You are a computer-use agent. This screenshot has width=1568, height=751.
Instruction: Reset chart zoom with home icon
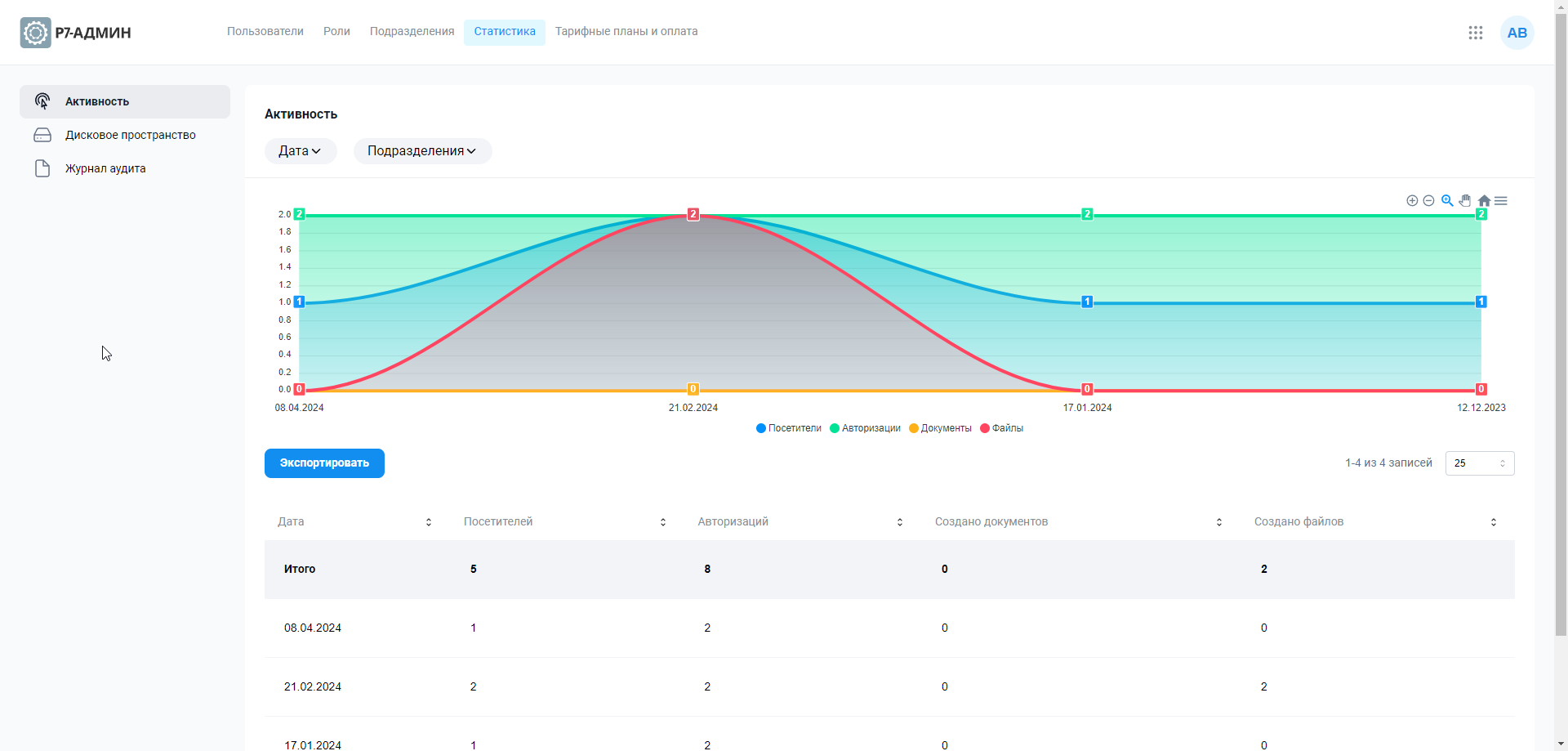pyautogui.click(x=1484, y=201)
